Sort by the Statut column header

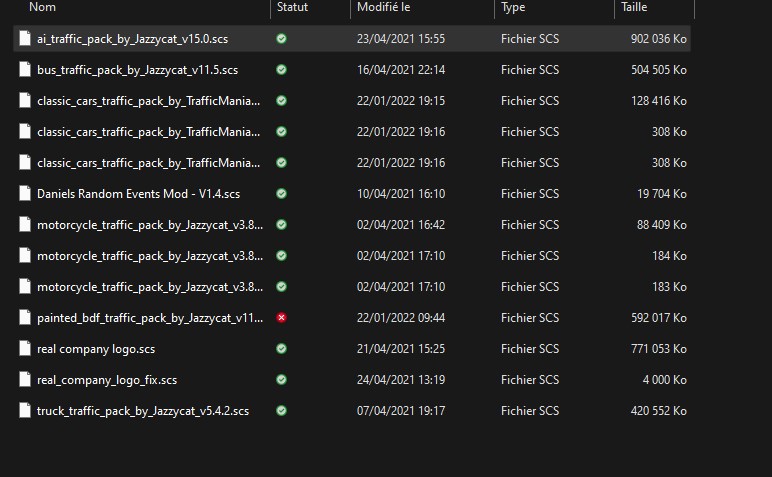coord(292,7)
